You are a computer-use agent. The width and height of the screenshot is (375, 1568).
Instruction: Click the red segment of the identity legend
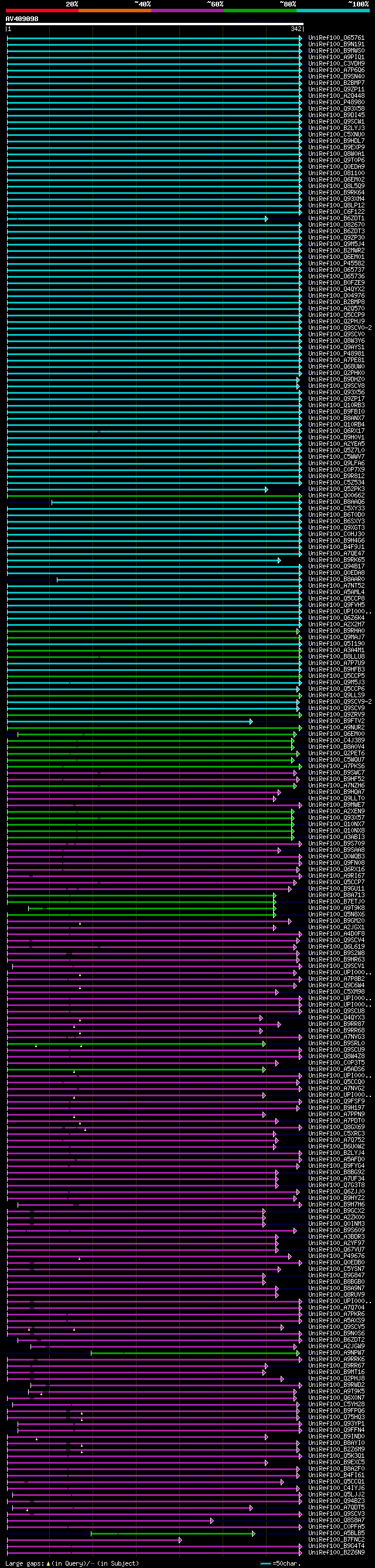pos(42,11)
